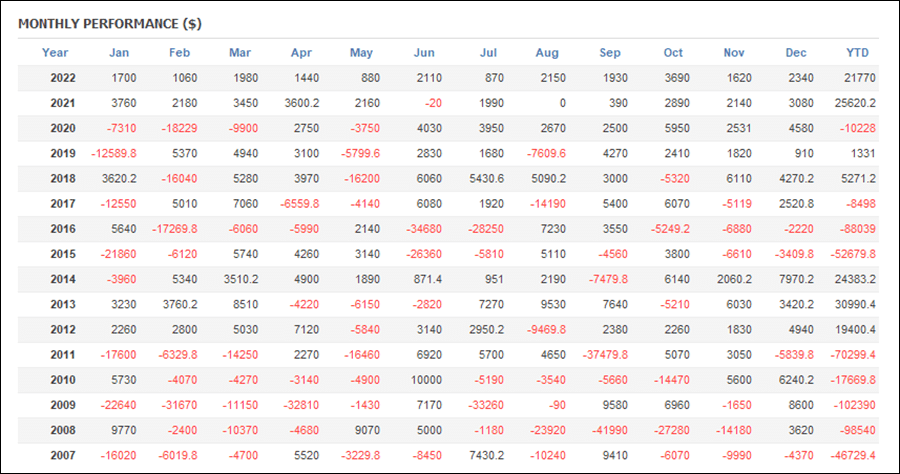
Task: Click the 2014 Sep value -7479.8
Action: coord(608,279)
